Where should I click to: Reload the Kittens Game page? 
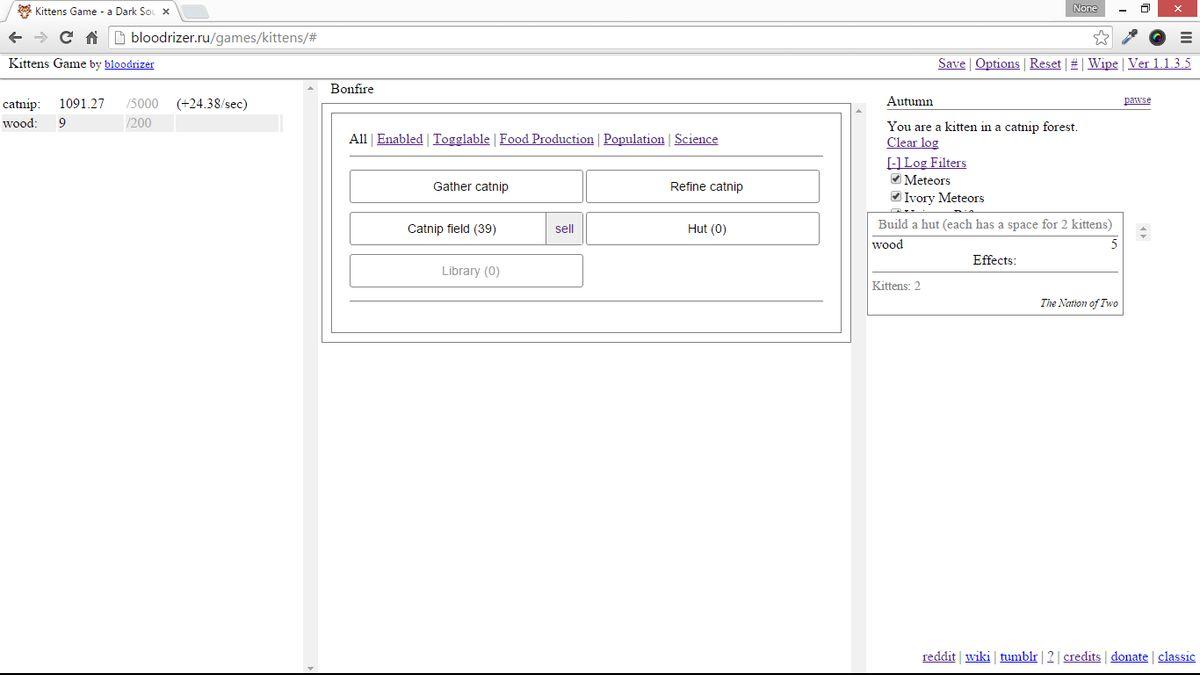click(x=66, y=38)
